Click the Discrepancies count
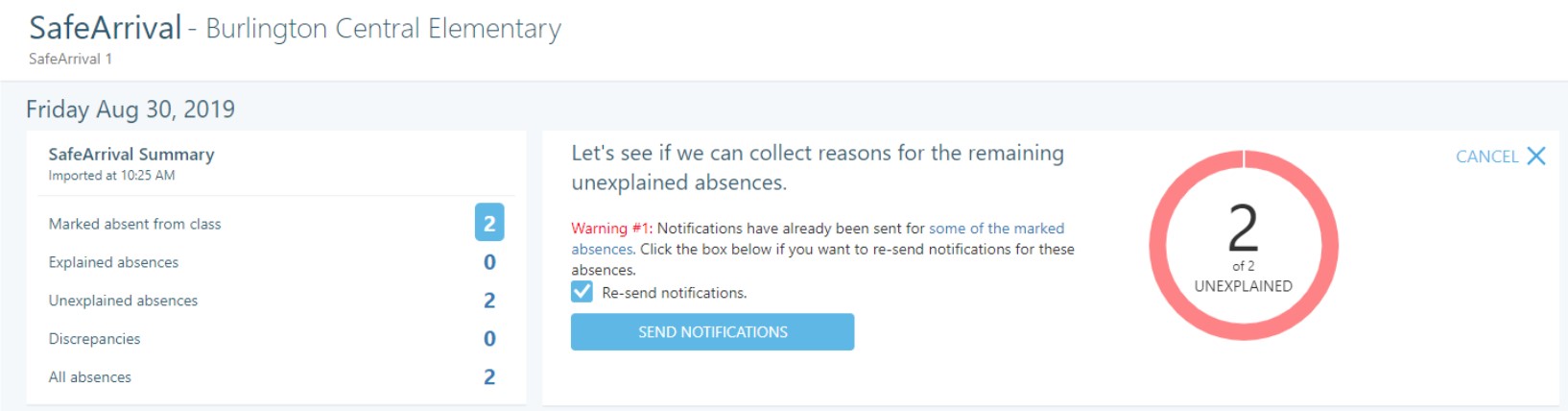 (489, 339)
